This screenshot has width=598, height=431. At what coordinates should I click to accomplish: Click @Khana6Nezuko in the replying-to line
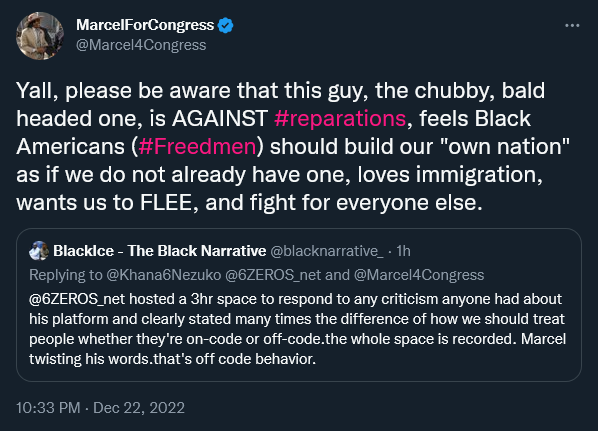[164, 275]
